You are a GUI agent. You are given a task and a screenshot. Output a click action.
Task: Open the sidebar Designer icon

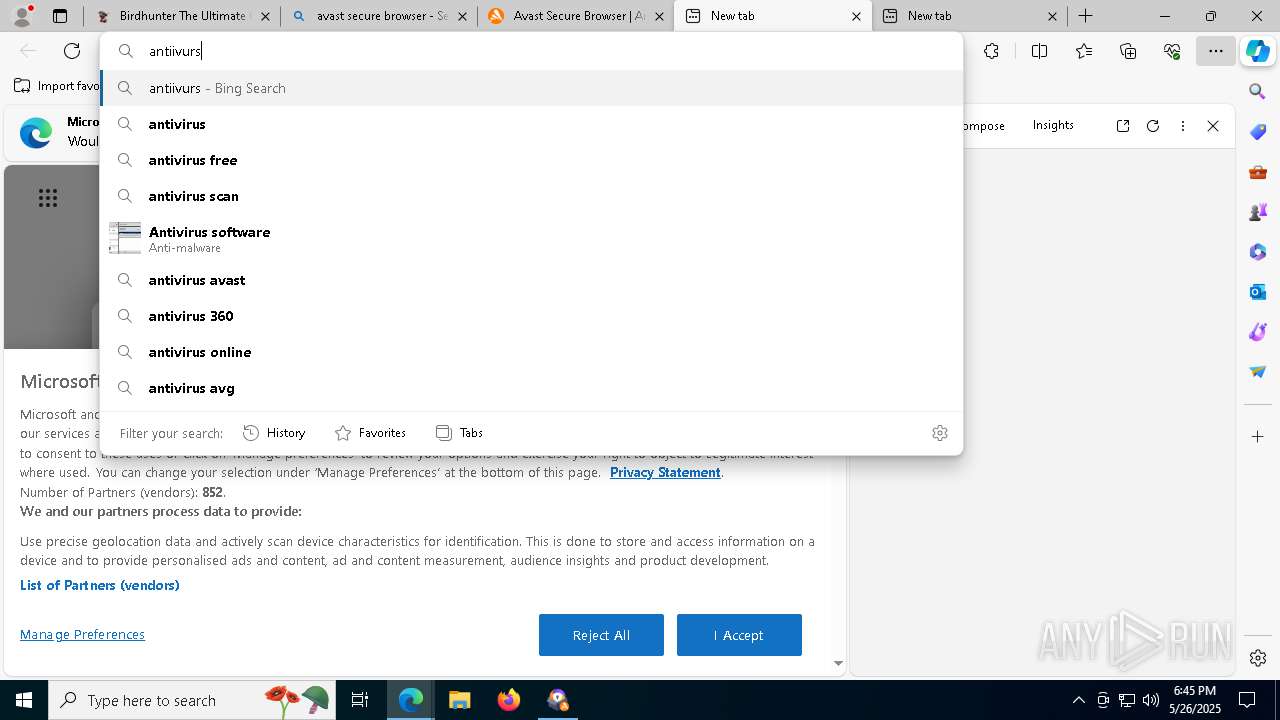1258,332
